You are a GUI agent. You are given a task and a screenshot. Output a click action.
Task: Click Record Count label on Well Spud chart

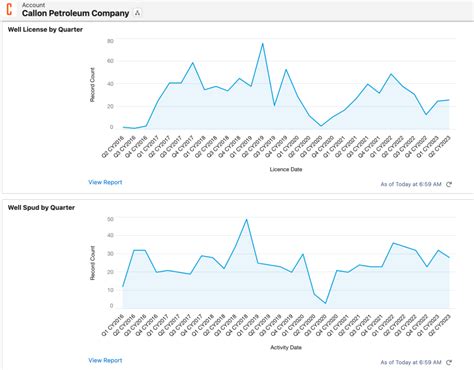tap(92, 263)
